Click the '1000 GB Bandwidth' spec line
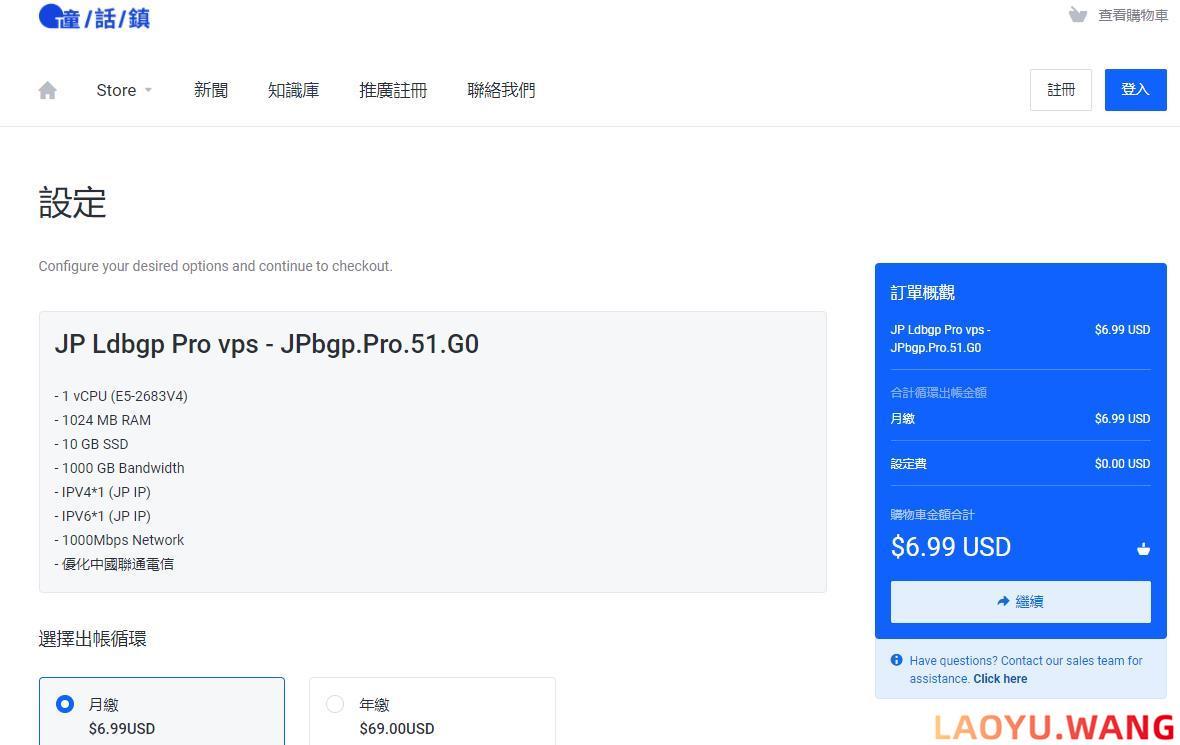The width and height of the screenshot is (1180, 745). [x=119, y=468]
